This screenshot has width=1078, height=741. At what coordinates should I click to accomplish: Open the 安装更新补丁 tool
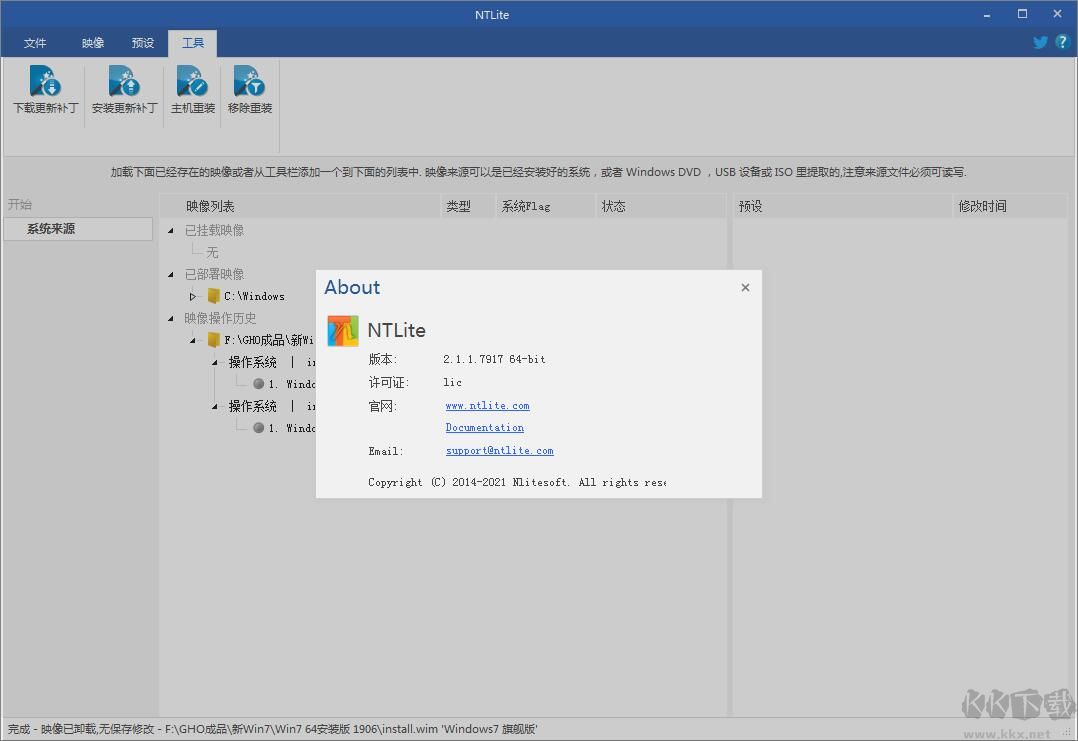124,90
